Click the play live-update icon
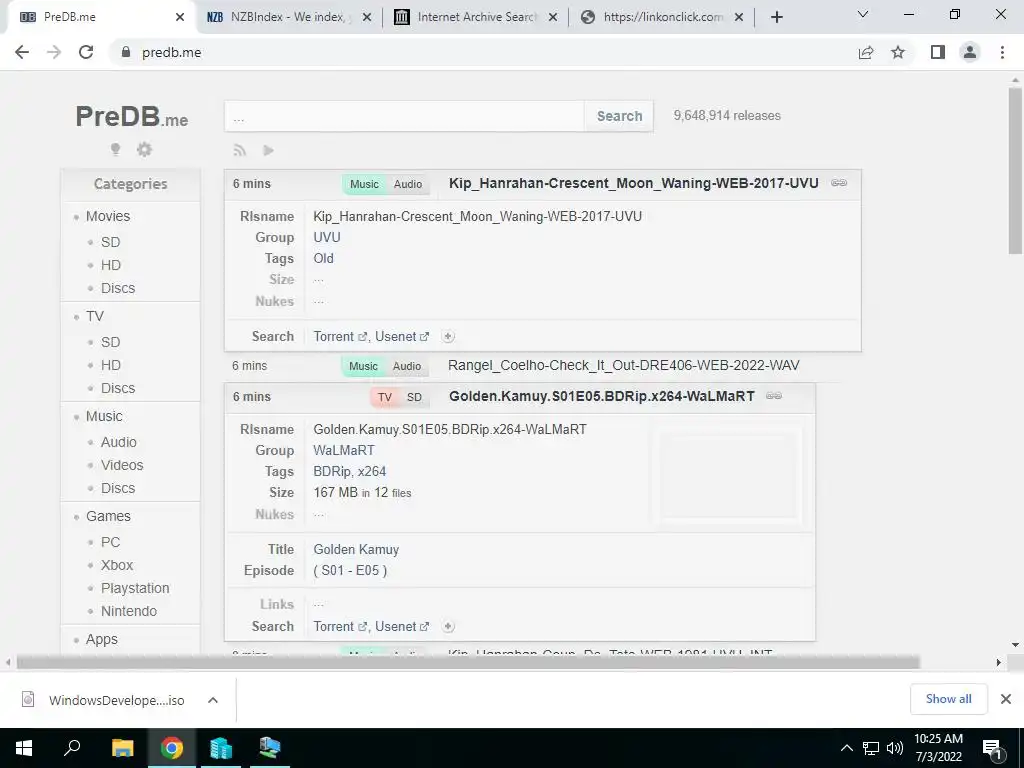This screenshot has height=768, width=1024. pyautogui.click(x=268, y=151)
